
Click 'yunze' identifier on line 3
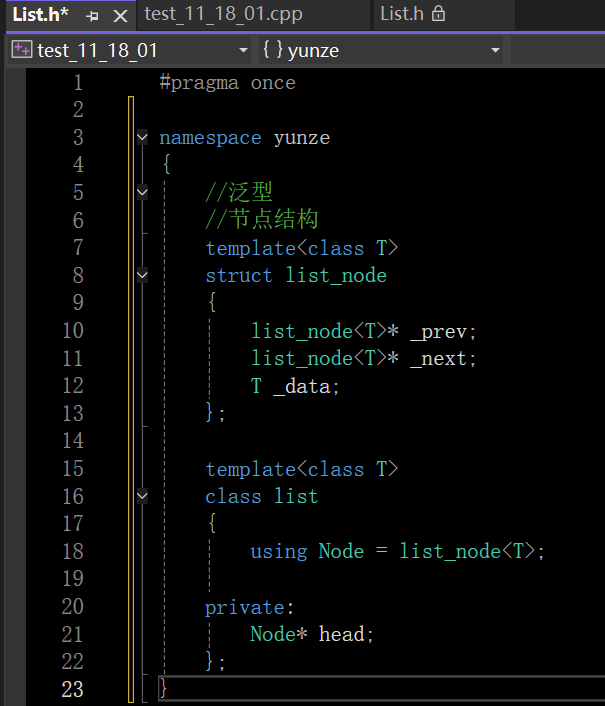point(302,138)
